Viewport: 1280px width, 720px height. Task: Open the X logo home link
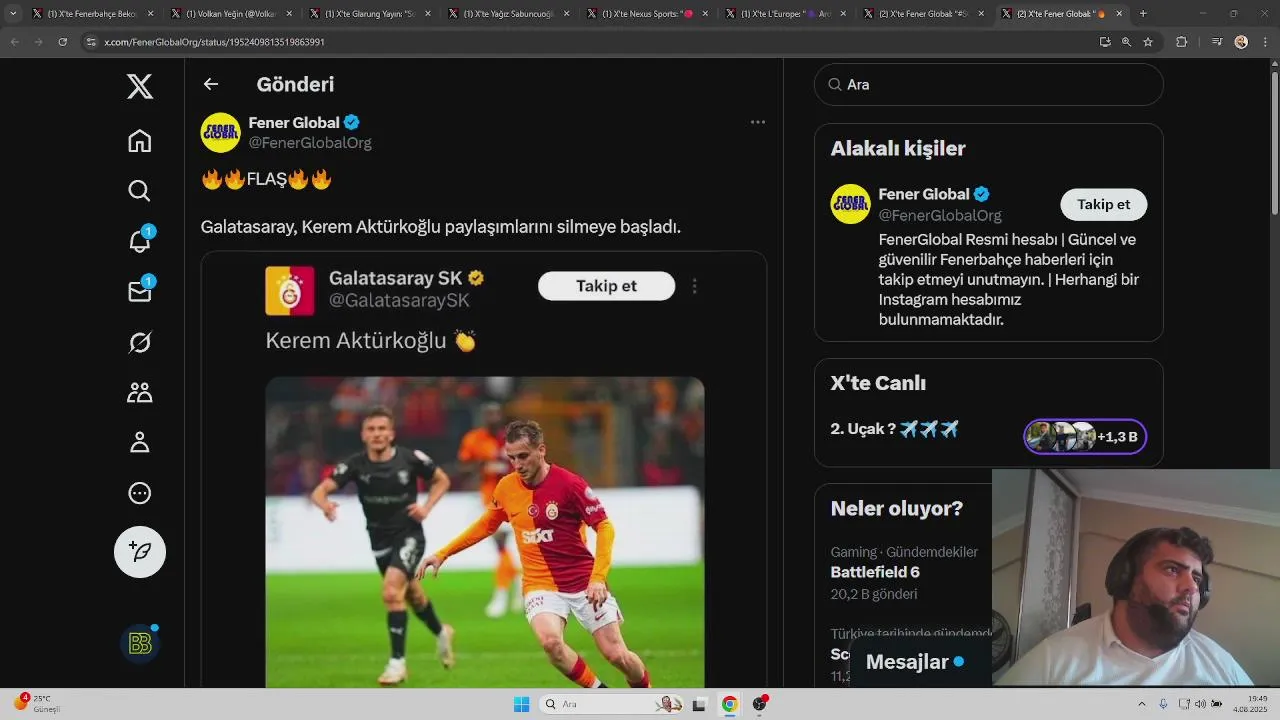(140, 86)
